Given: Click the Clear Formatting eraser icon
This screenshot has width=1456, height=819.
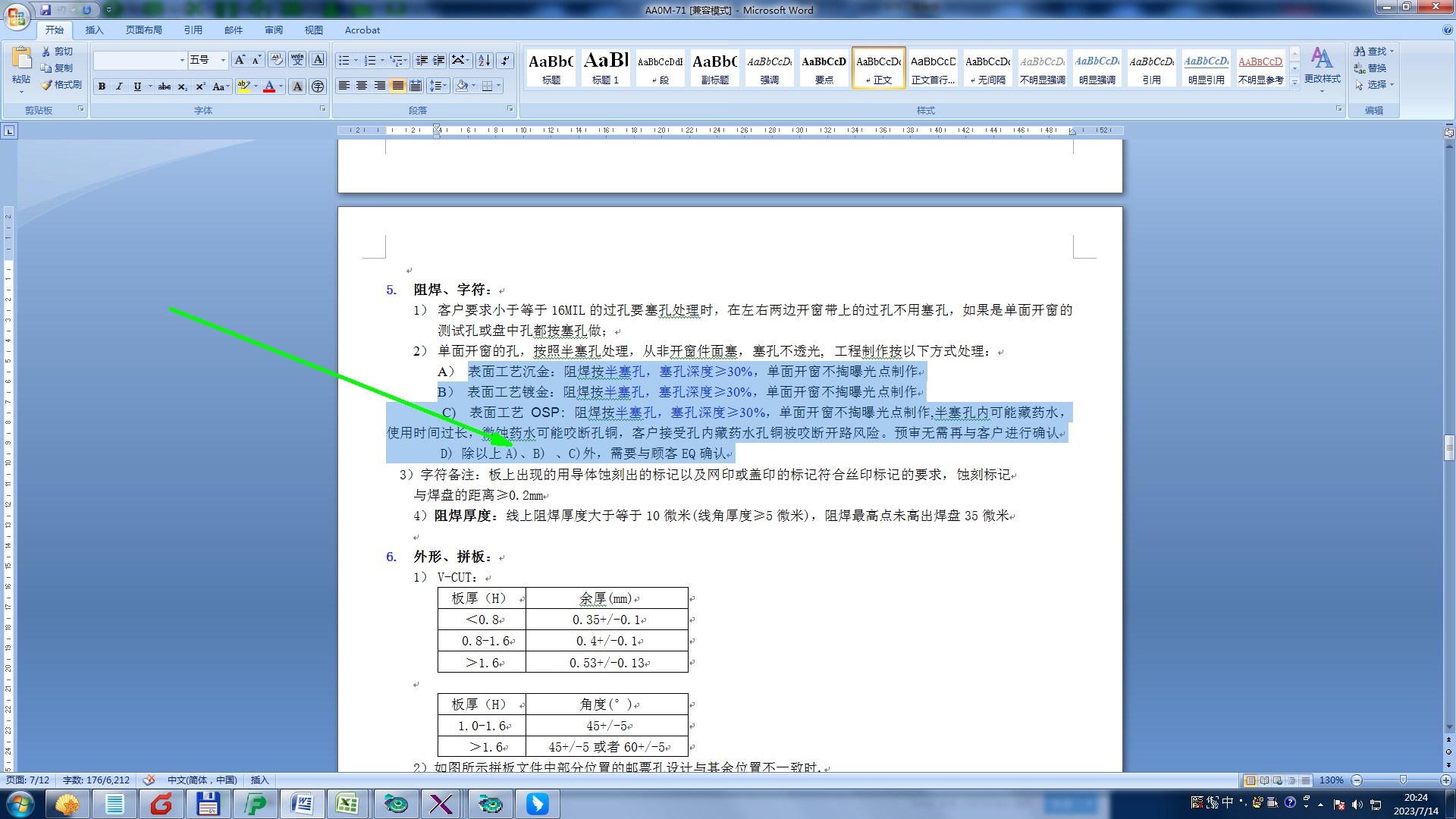Looking at the screenshot, I should click(x=277, y=60).
